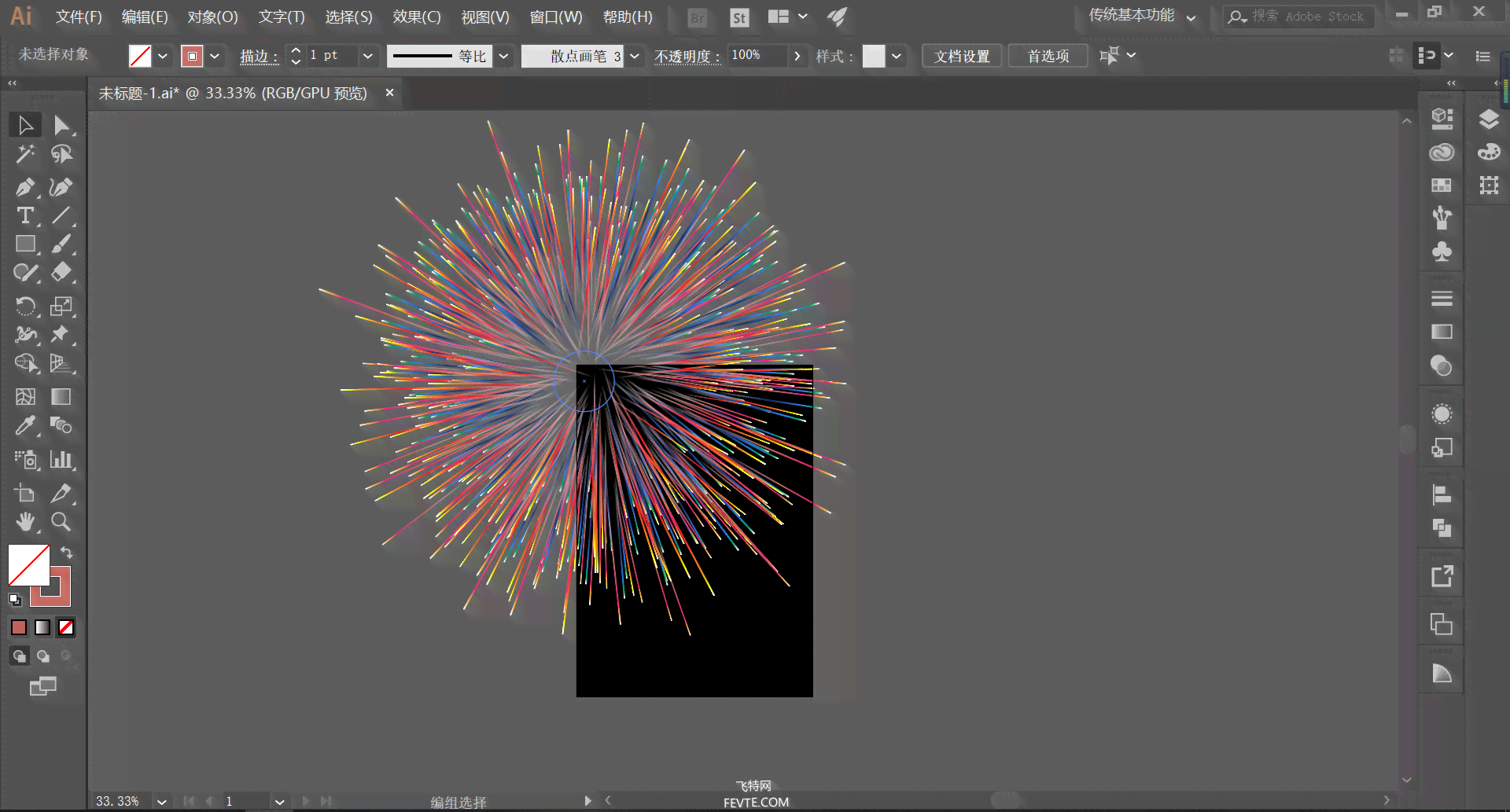This screenshot has height=812, width=1510.
Task: Select the Zoom tool
Action: click(61, 522)
